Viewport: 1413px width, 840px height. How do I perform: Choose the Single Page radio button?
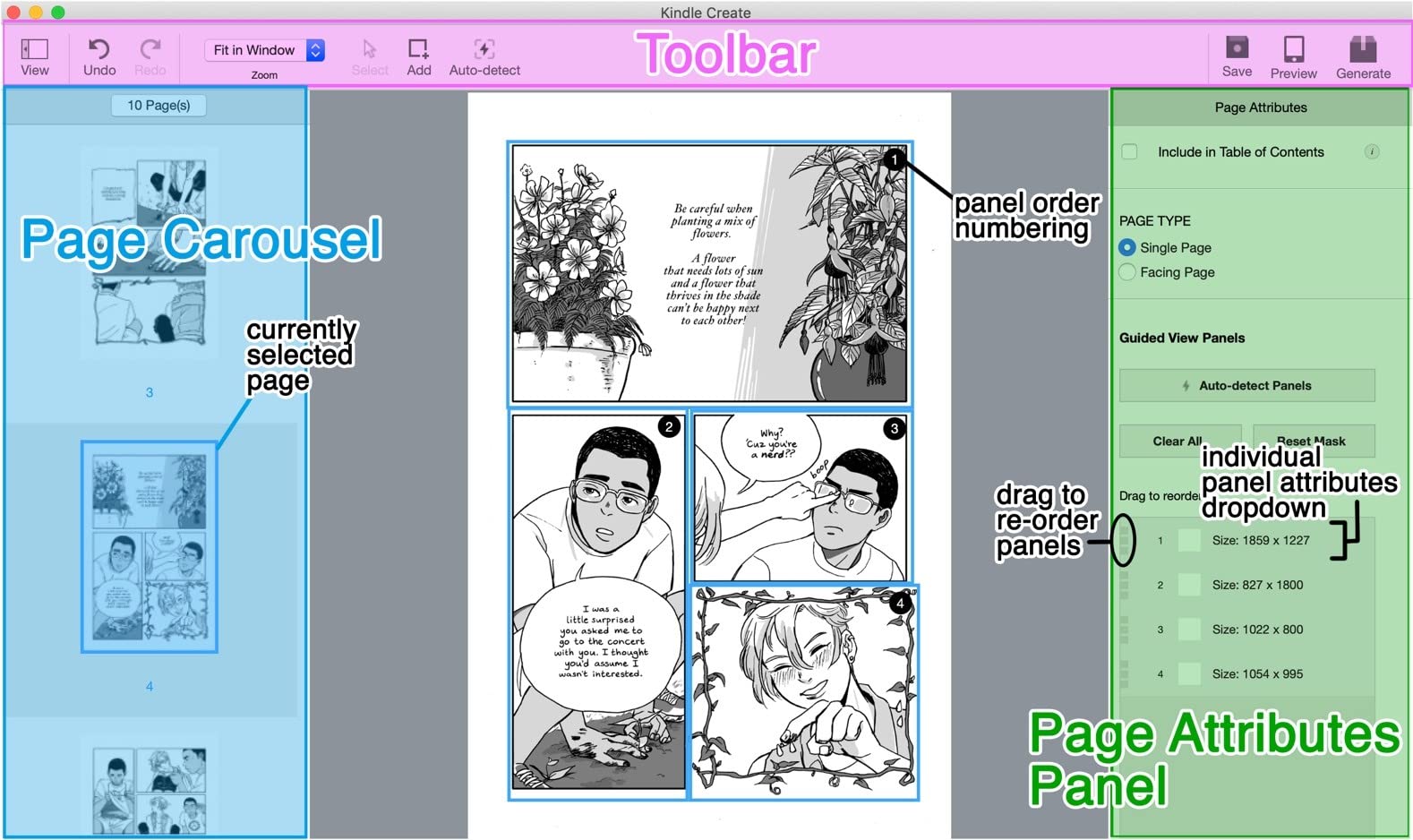tap(1127, 247)
